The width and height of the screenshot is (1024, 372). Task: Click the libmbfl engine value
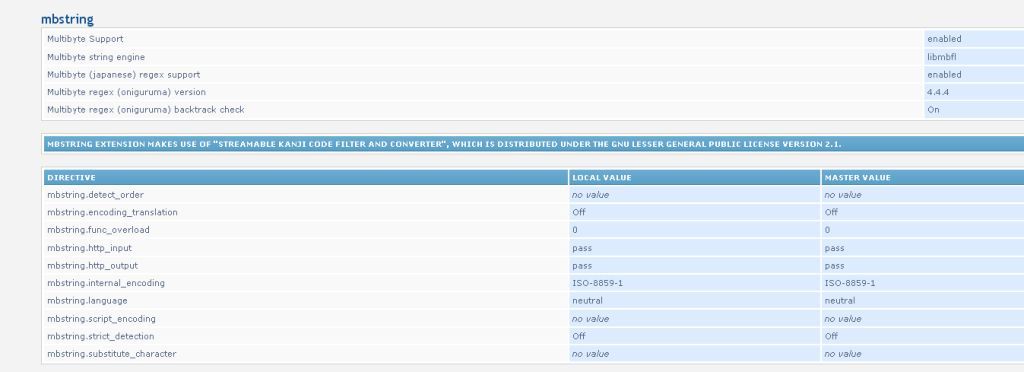pyautogui.click(x=942, y=57)
